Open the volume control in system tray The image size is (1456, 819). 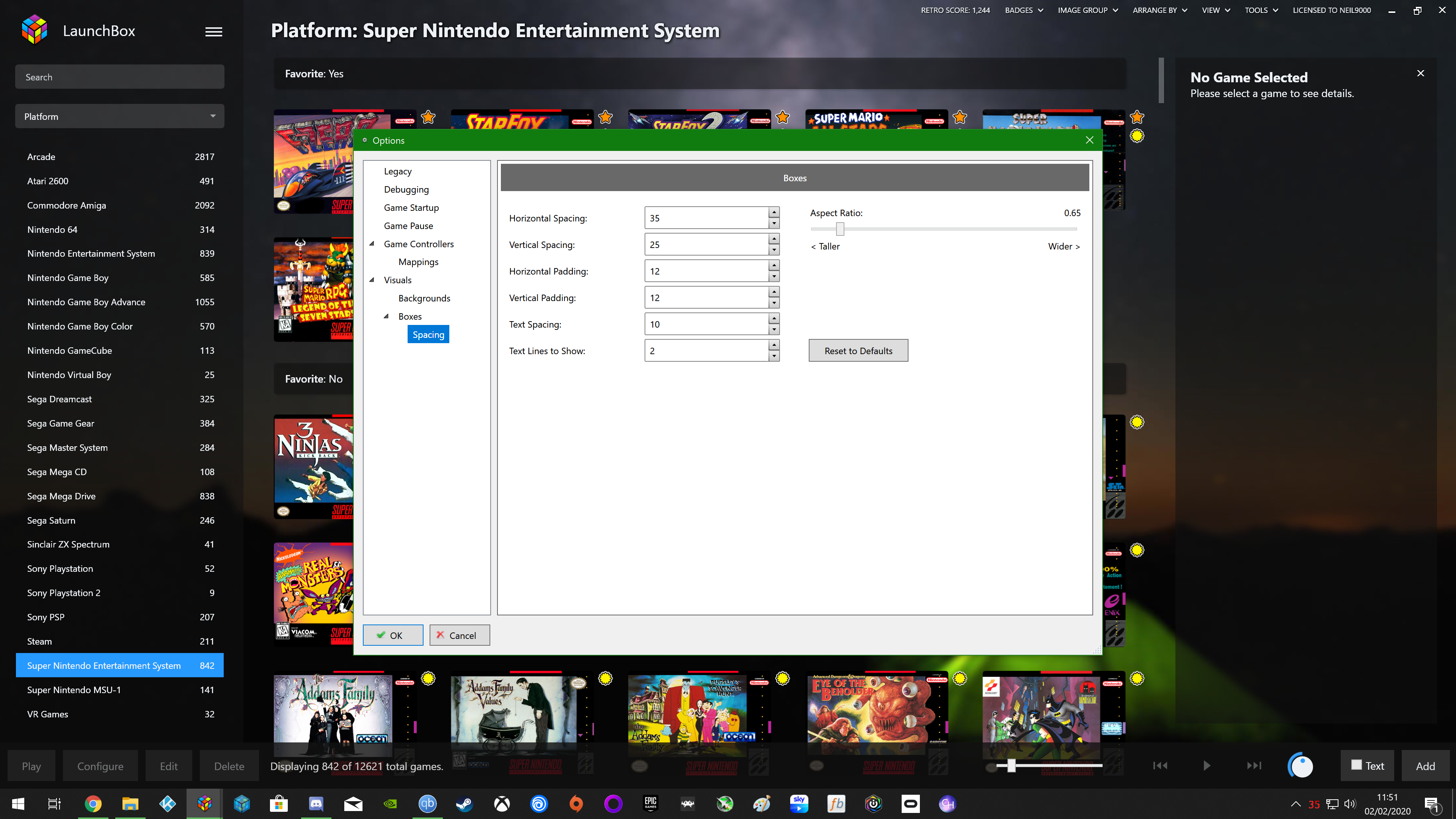click(x=1350, y=804)
